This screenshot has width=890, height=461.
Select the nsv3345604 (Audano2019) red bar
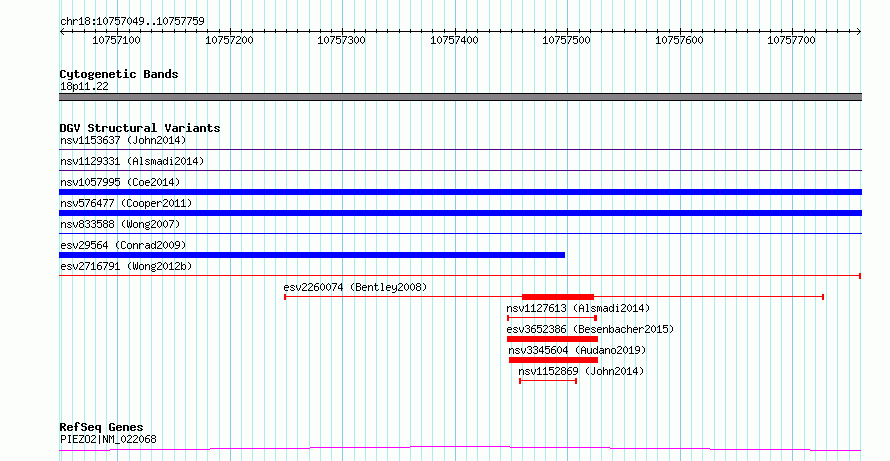553,360
